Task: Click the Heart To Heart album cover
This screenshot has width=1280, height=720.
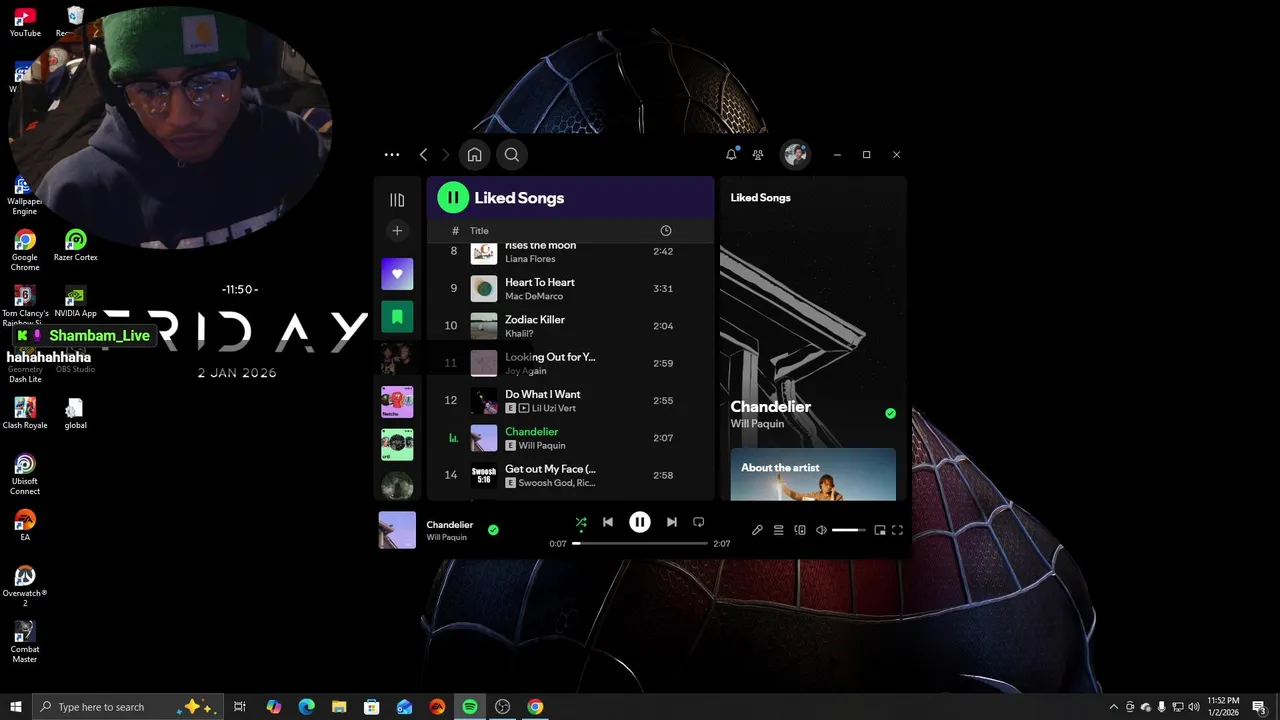Action: click(484, 289)
